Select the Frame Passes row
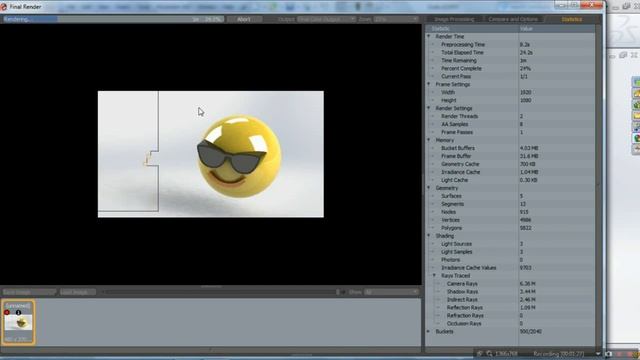 [x=510, y=132]
